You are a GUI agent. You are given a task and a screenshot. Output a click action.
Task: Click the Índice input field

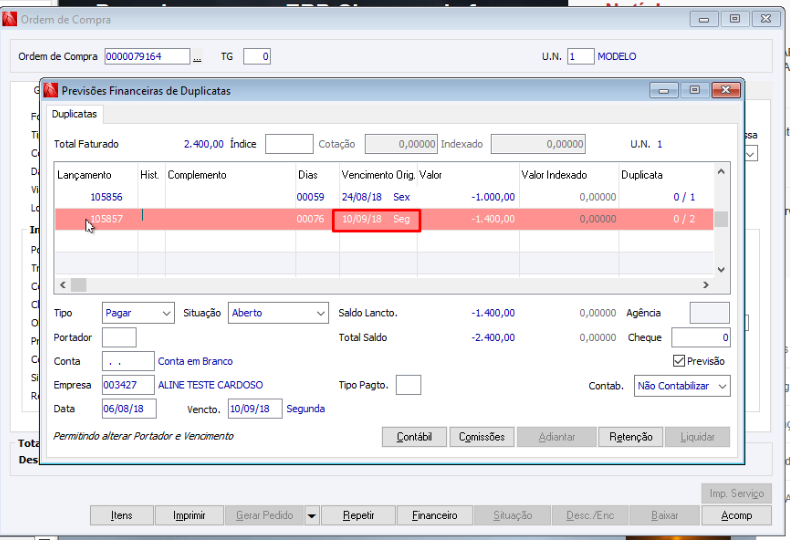(x=289, y=144)
